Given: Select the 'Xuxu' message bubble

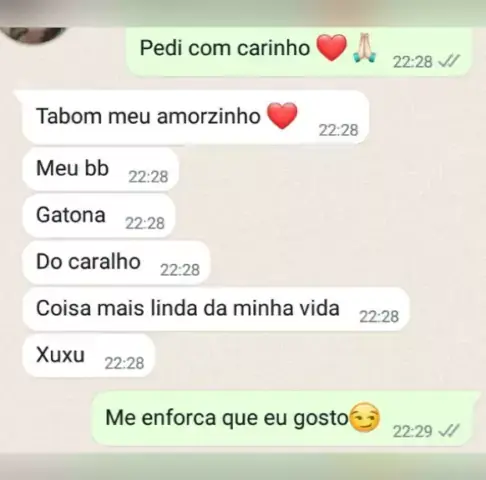Looking at the screenshot, I should (x=88, y=356).
